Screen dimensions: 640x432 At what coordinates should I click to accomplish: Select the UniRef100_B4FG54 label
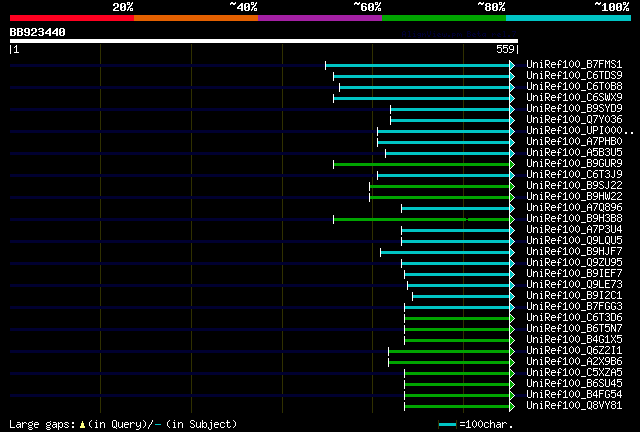[x=574, y=395]
